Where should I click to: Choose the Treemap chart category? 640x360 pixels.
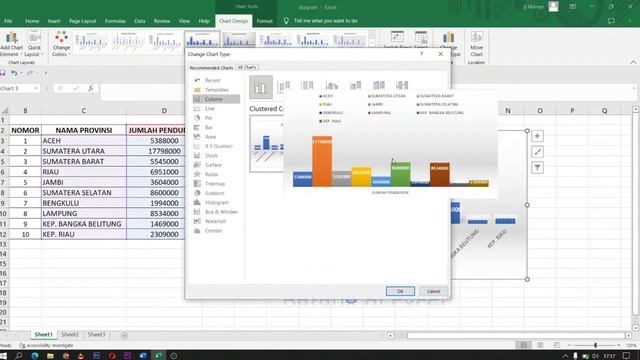point(215,184)
